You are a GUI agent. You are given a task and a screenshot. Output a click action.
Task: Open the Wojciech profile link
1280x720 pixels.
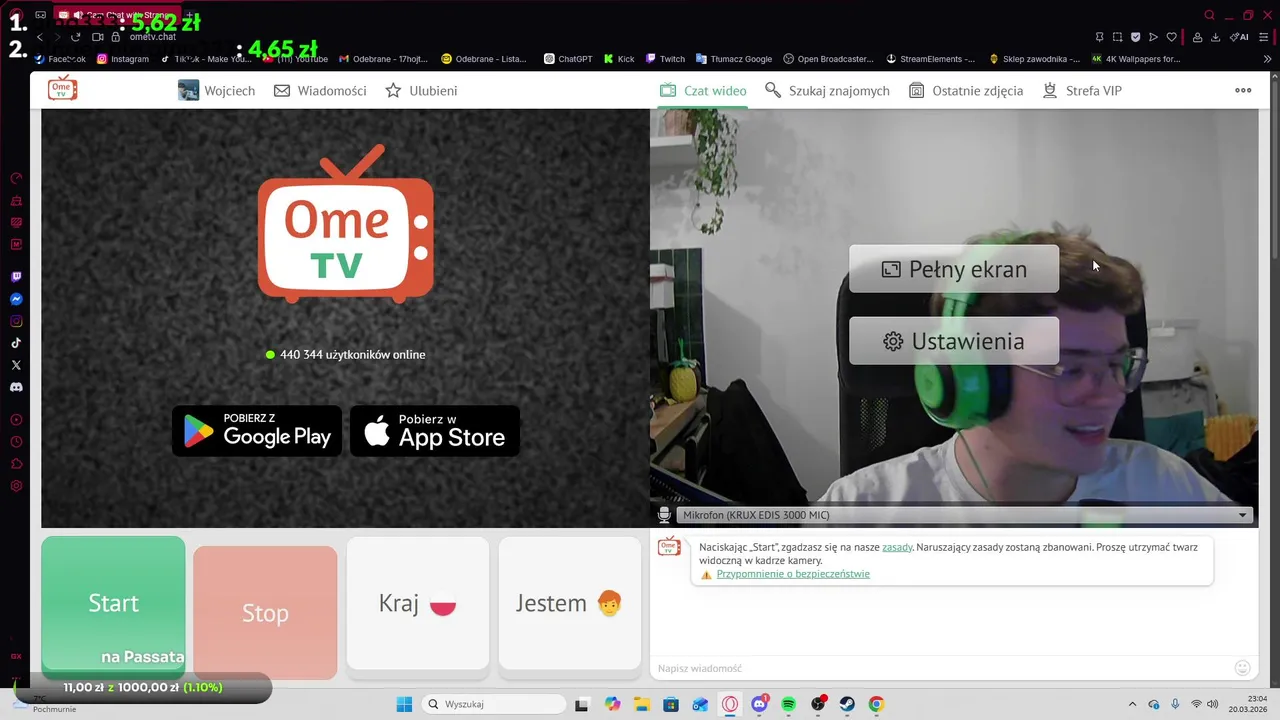pyautogui.click(x=217, y=91)
